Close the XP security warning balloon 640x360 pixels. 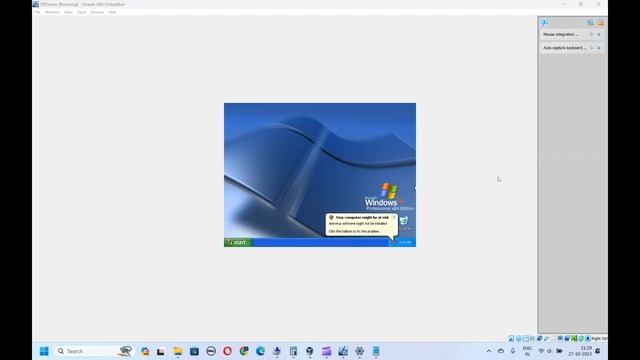click(394, 217)
